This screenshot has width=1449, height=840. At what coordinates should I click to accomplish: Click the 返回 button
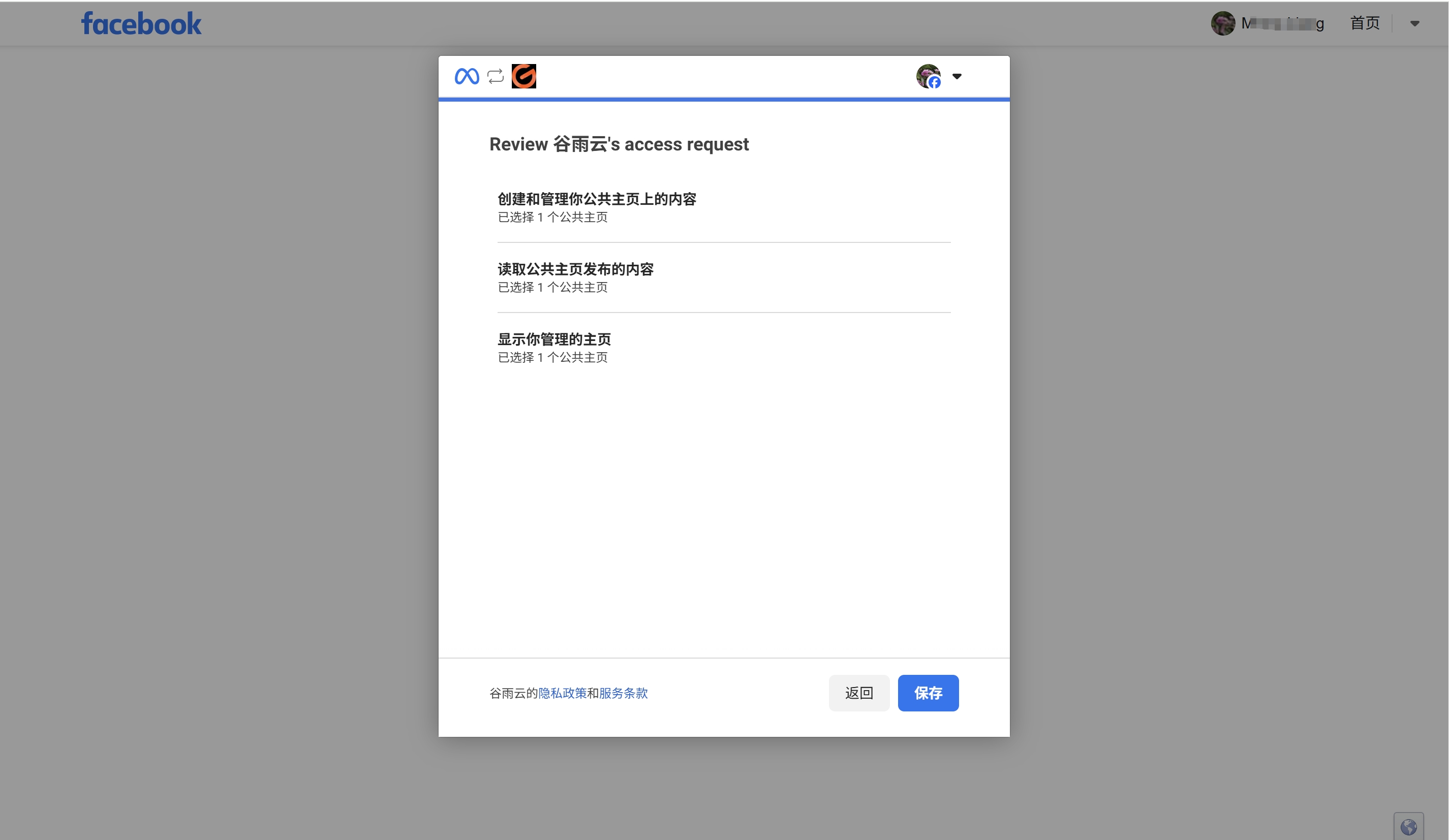coord(858,693)
